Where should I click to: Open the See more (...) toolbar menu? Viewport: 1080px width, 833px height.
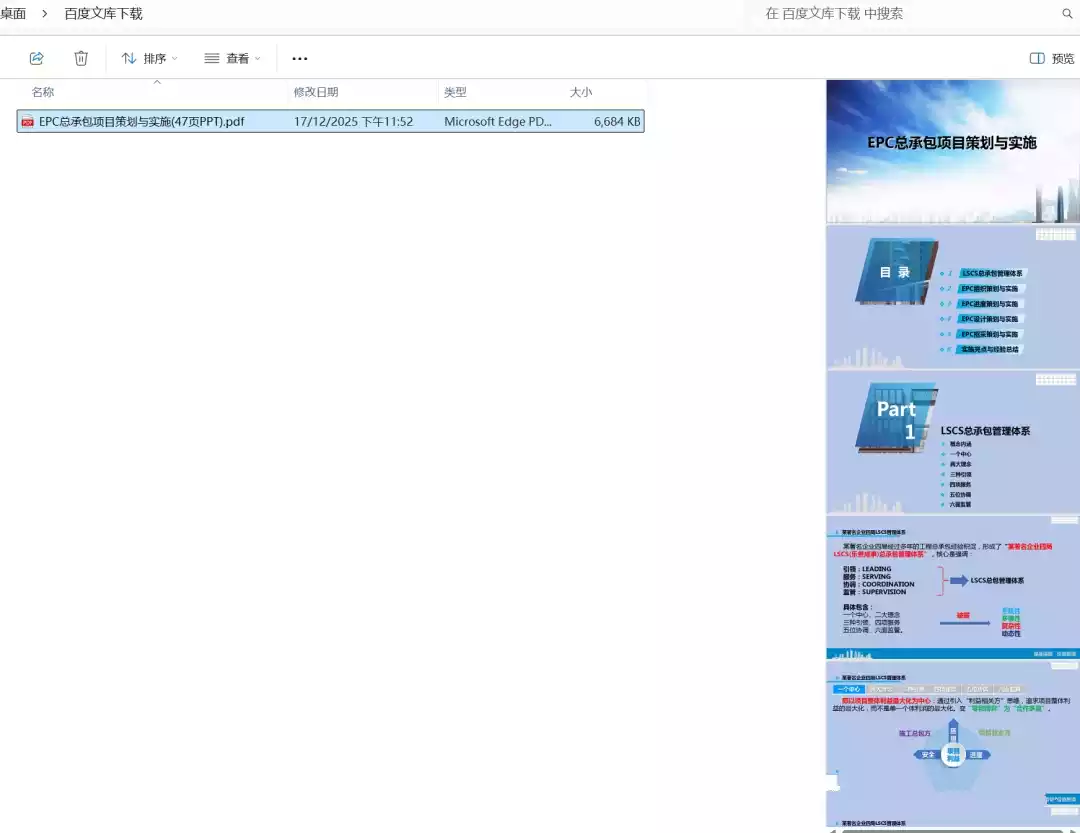tap(298, 58)
